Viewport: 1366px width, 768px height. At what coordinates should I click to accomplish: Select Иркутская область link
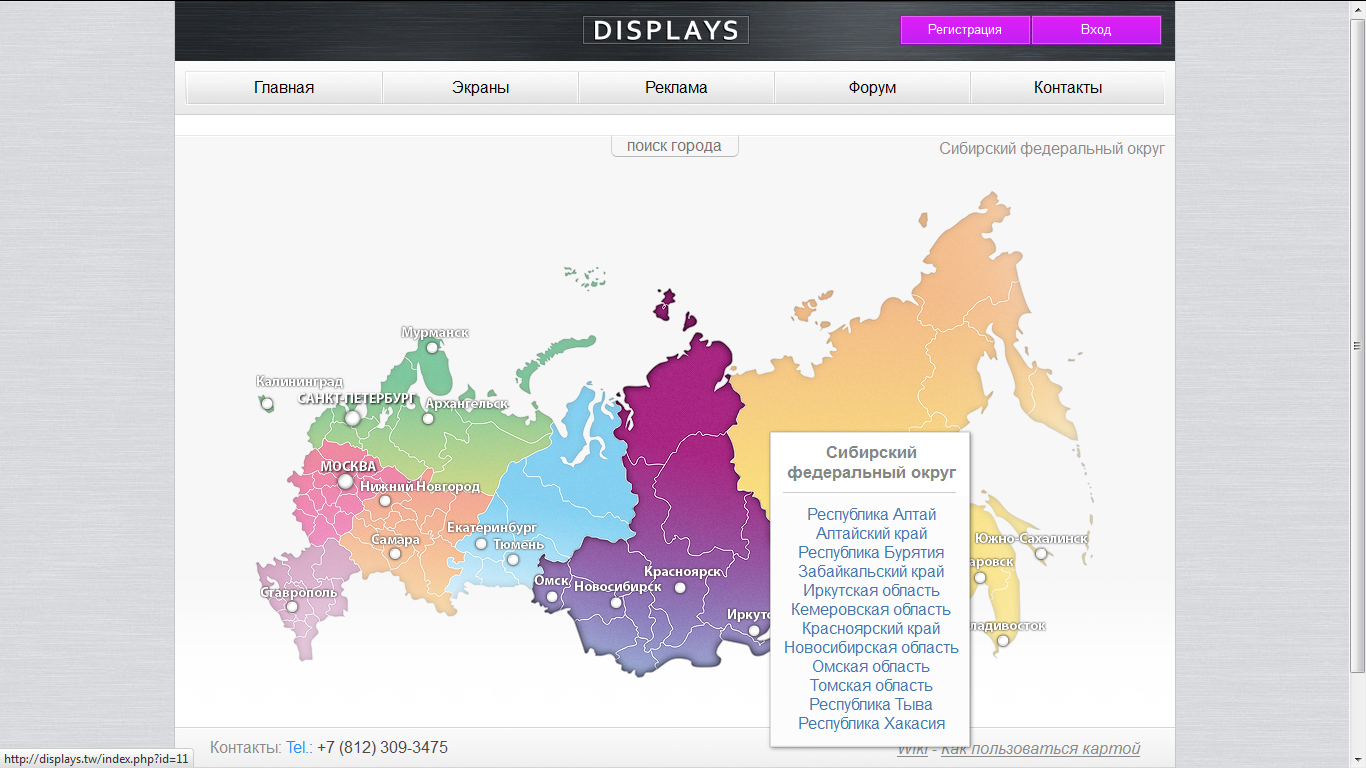tap(872, 591)
